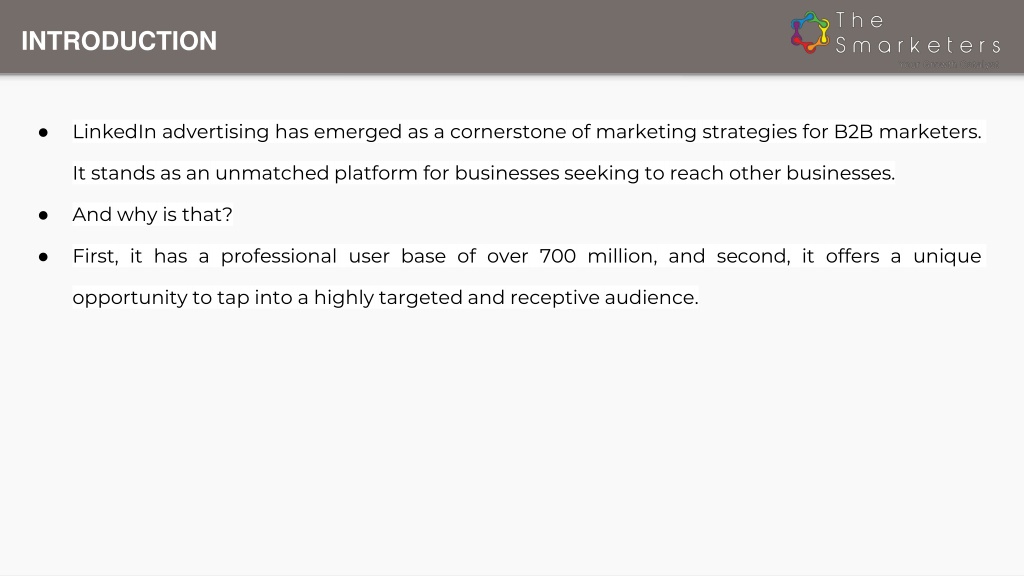Click the word 'marketers.' ending the first line

(930, 132)
